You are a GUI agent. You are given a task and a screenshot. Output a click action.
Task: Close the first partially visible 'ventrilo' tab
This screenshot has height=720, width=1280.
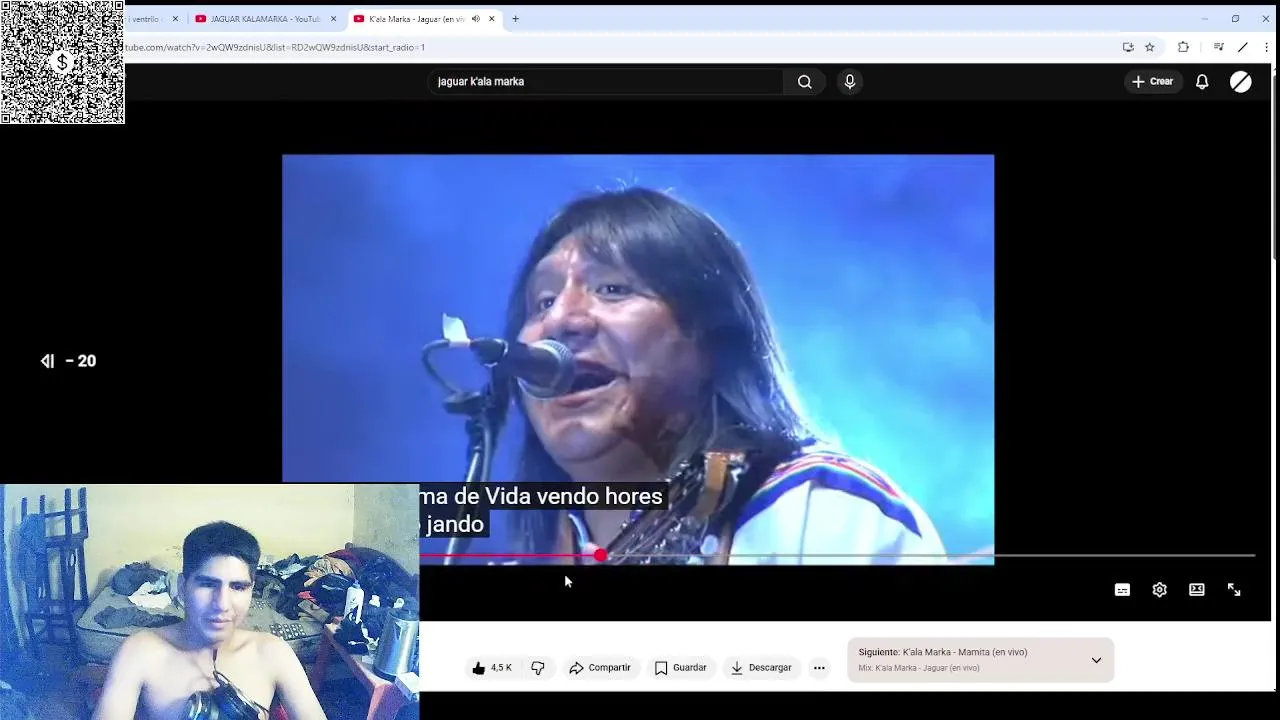175,19
